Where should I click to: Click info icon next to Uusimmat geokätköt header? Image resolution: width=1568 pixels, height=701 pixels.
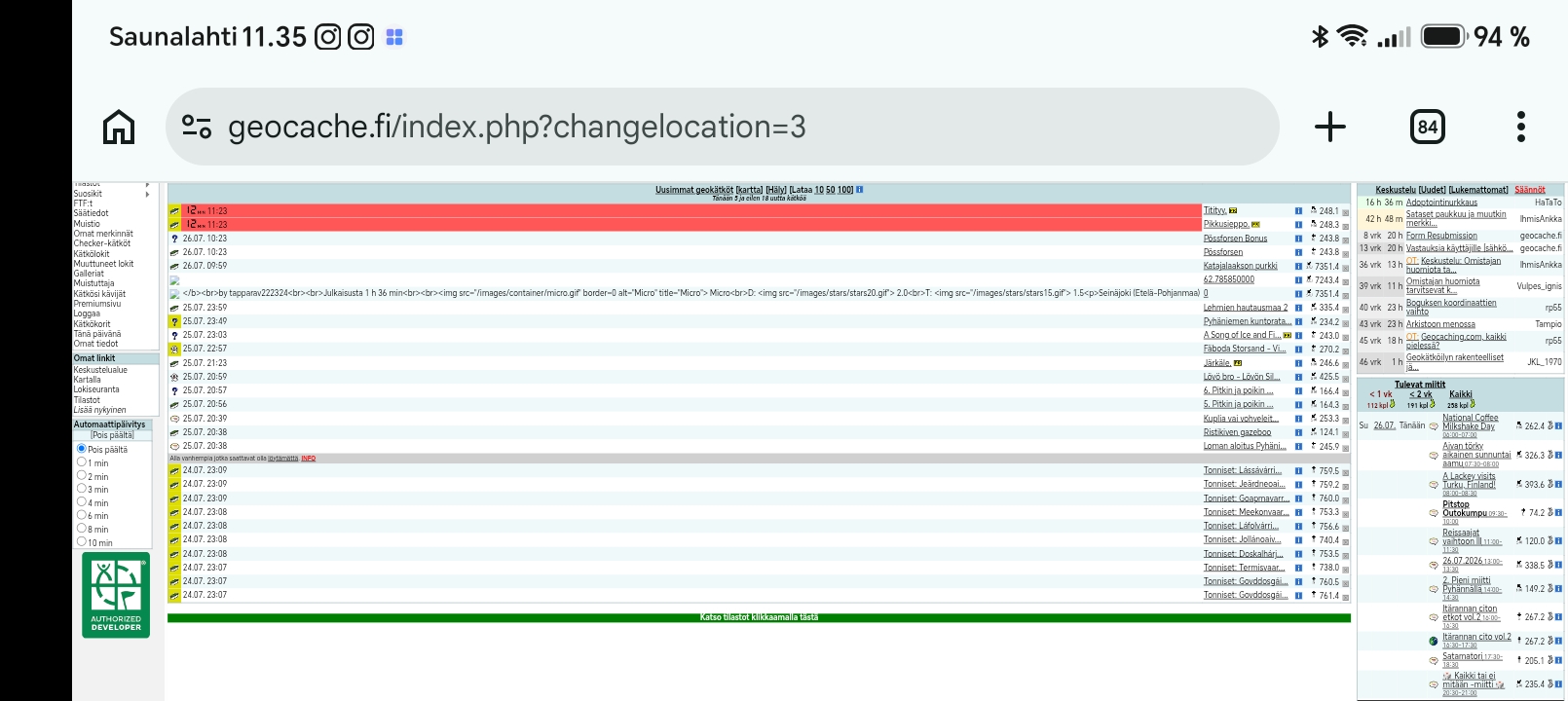(859, 190)
